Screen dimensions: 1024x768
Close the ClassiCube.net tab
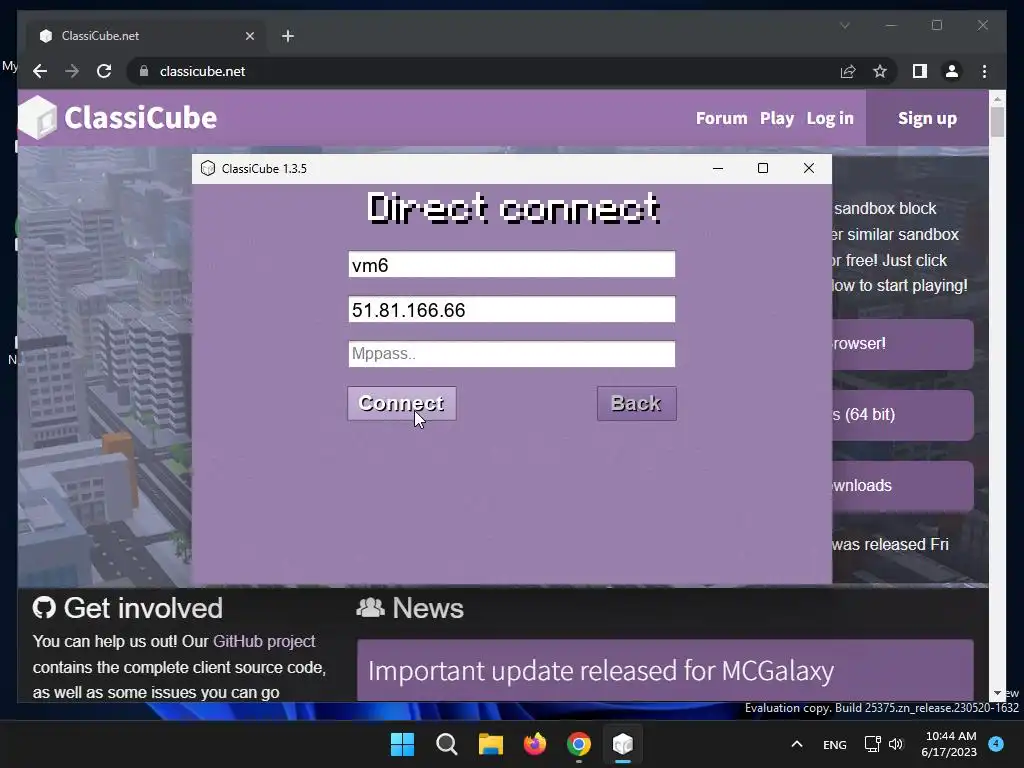[x=249, y=36]
